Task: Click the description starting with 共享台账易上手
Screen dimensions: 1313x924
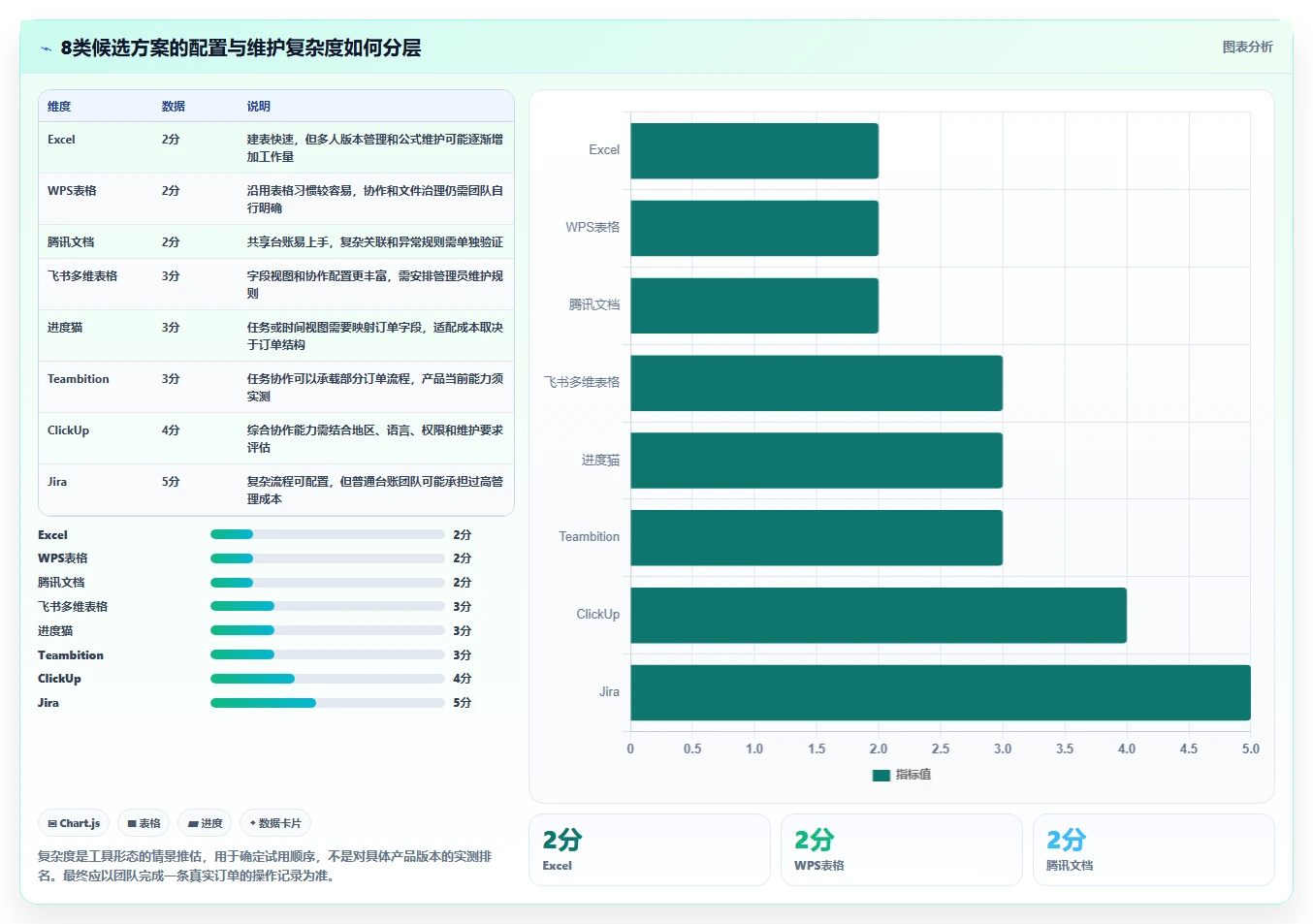Action: pyautogui.click(x=375, y=242)
